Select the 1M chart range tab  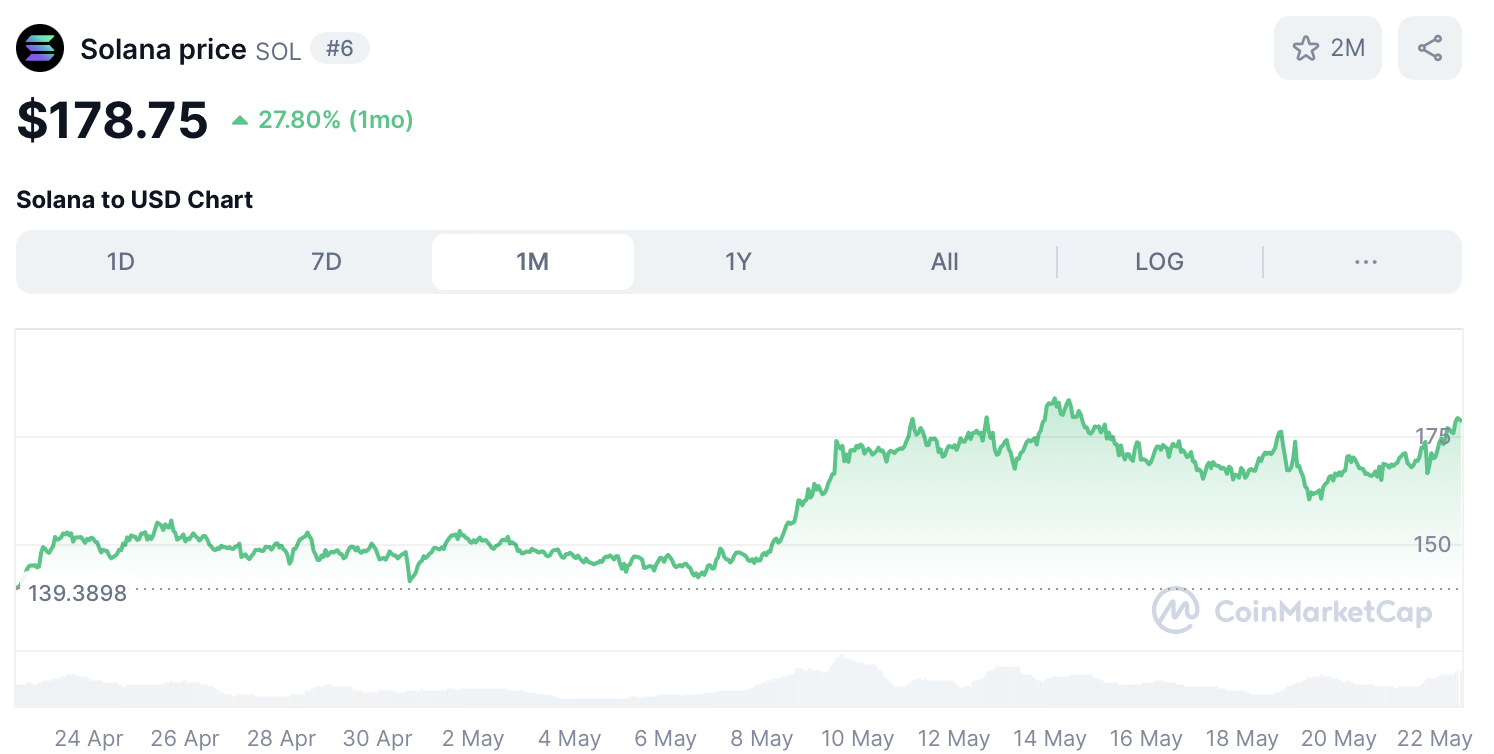click(x=533, y=262)
